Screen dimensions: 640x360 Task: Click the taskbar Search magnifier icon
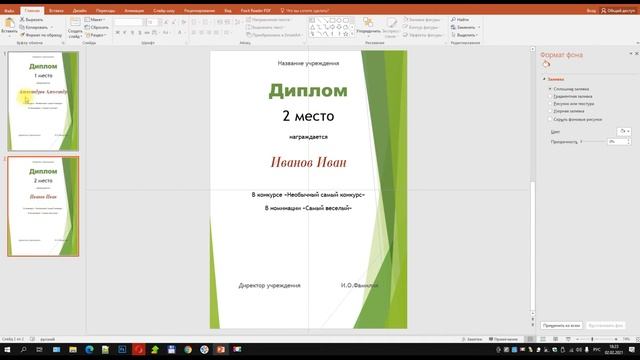(x=24, y=350)
